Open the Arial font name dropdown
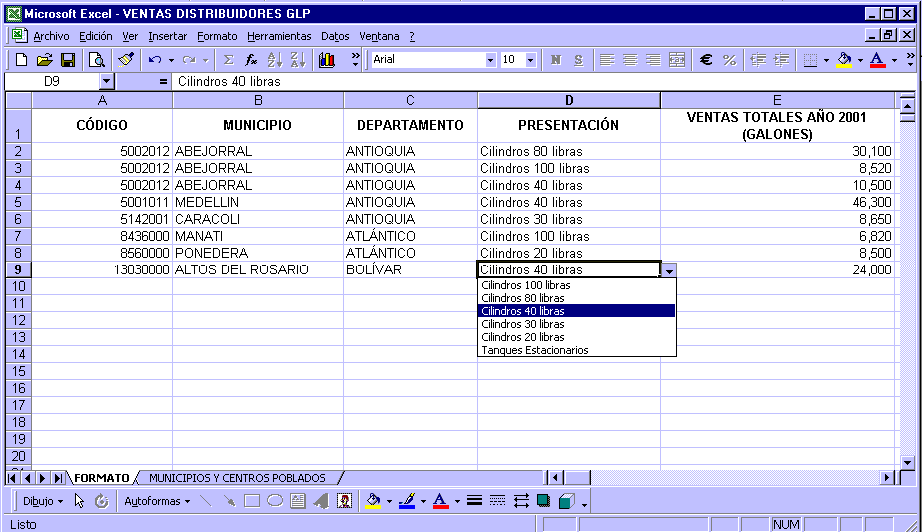The width and height of the screenshot is (922, 532). [490, 60]
